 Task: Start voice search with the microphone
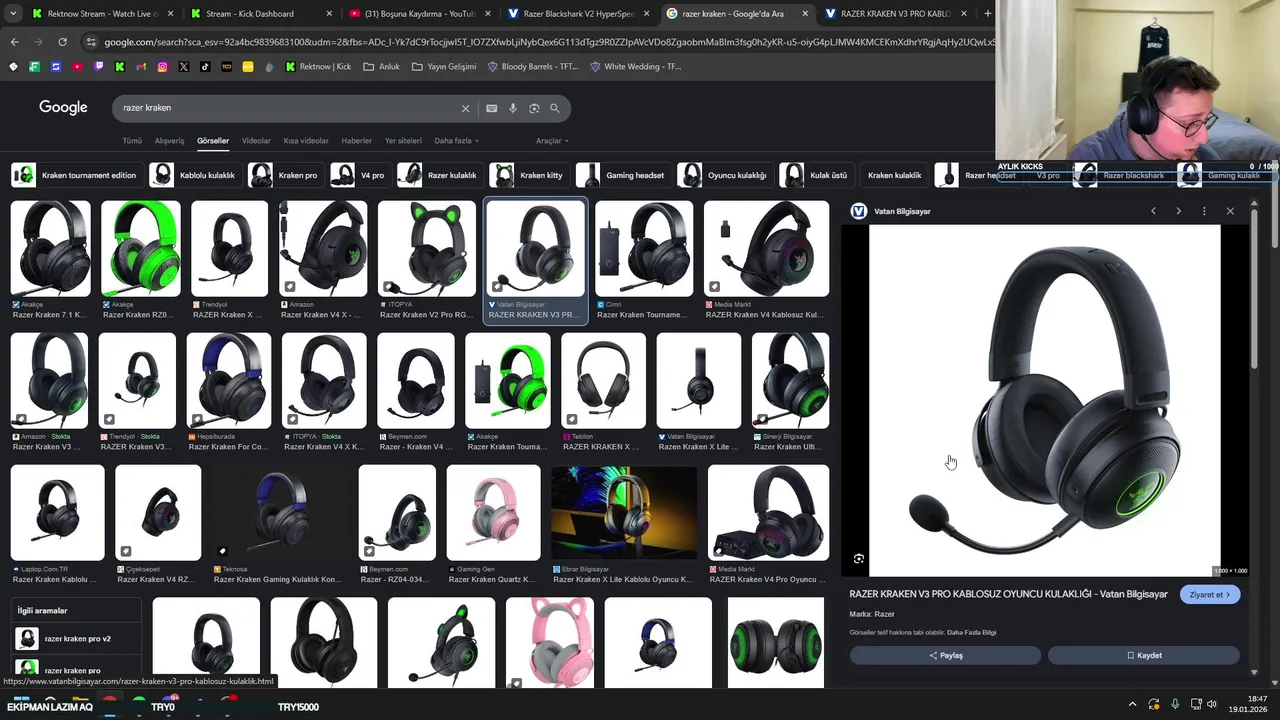pos(513,108)
